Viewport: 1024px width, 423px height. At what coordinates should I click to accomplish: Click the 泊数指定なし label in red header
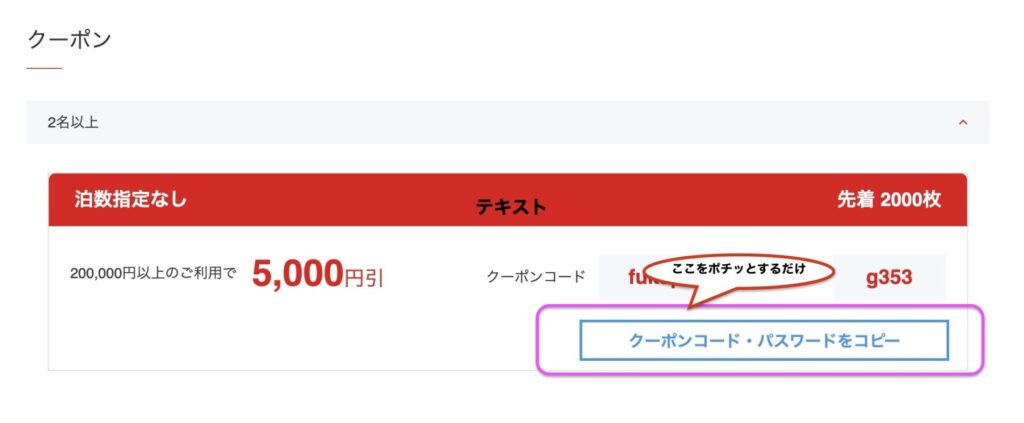130,199
